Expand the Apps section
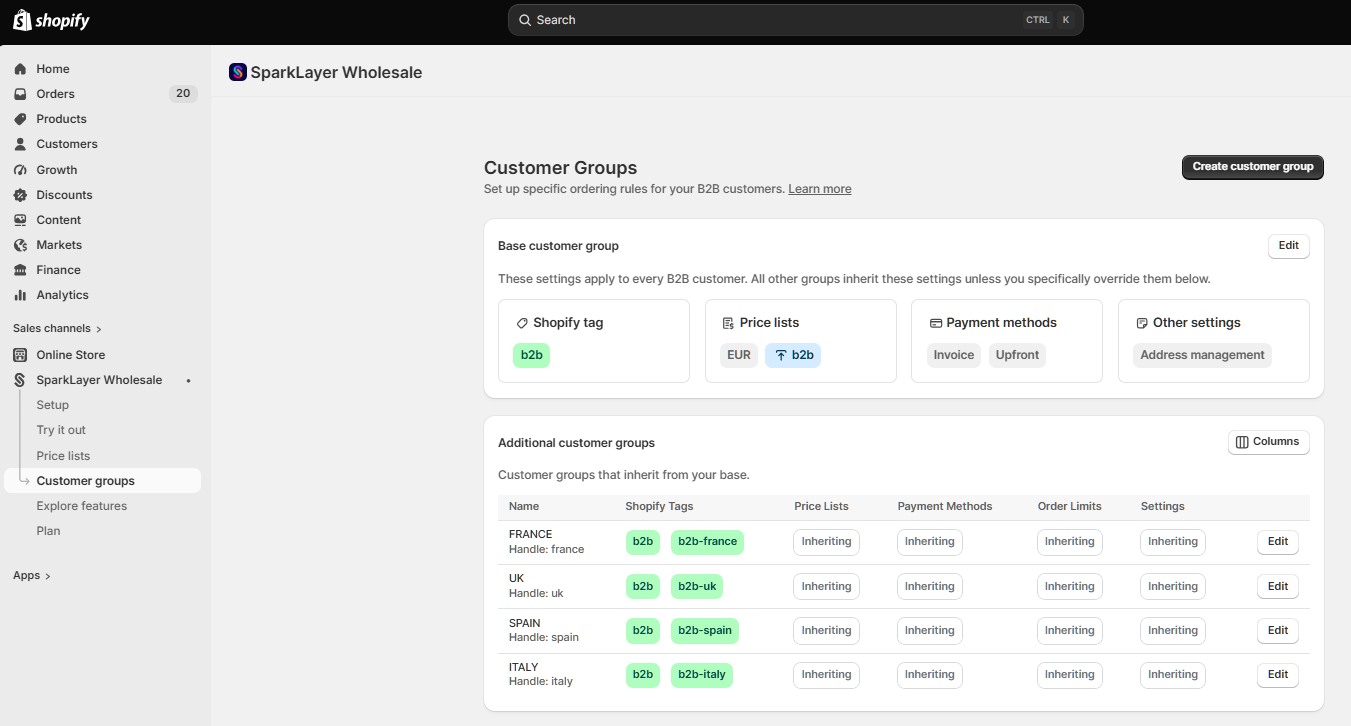1351x726 pixels. (32, 575)
